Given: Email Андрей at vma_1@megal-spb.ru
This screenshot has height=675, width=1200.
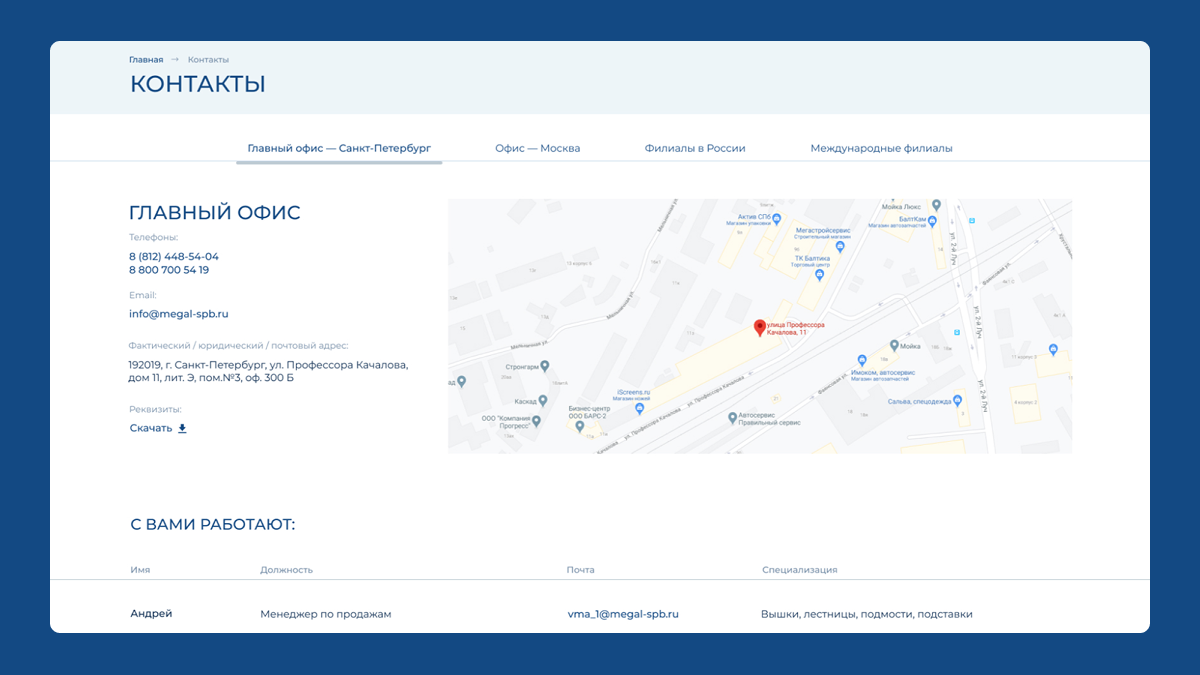Looking at the screenshot, I should (x=623, y=614).
